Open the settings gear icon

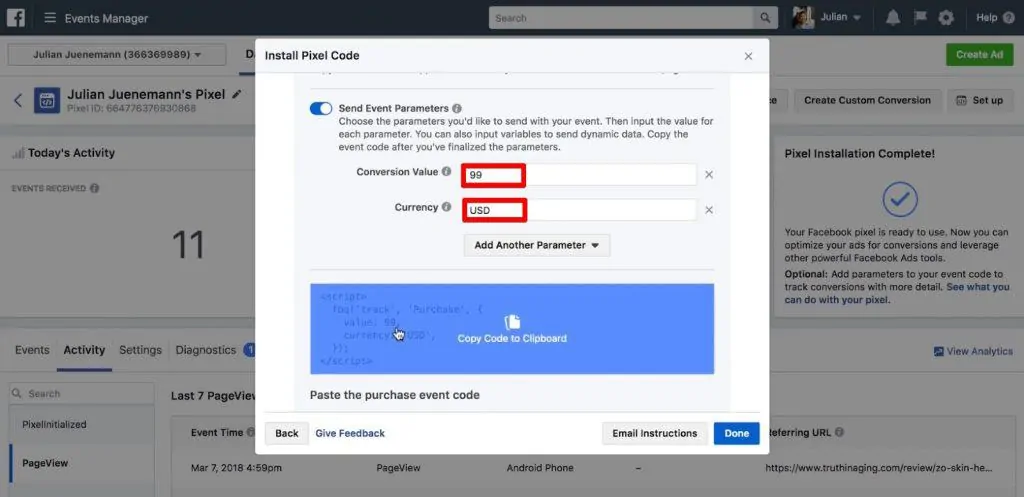[946, 18]
